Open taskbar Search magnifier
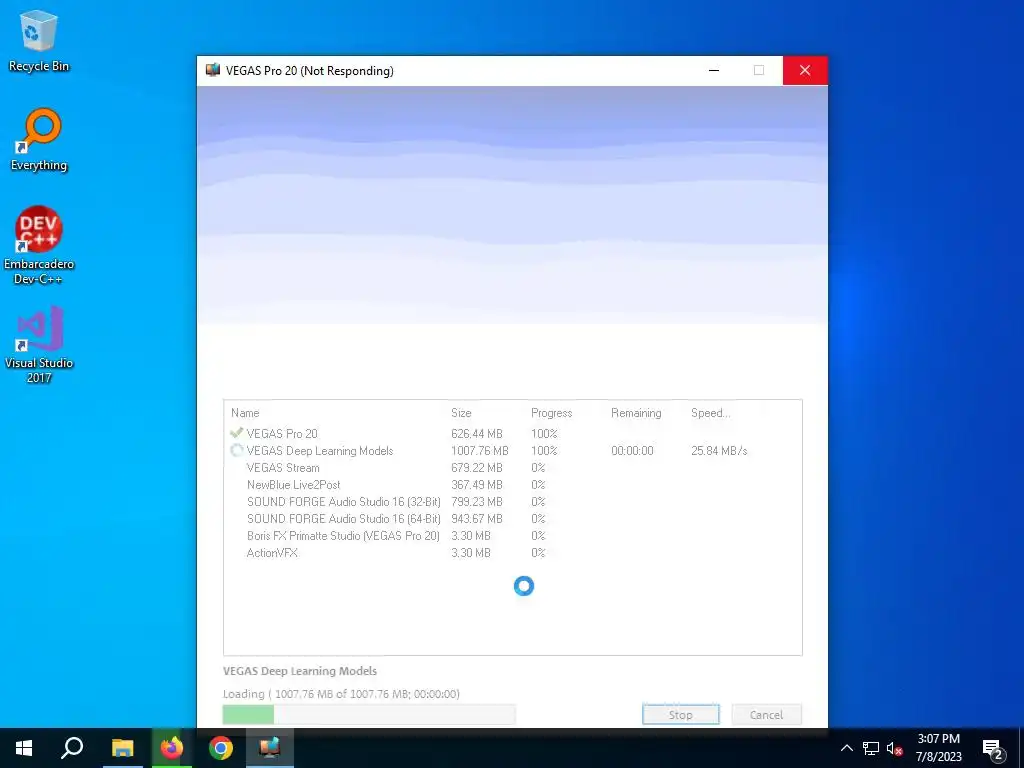1024x768 pixels. [x=72, y=748]
